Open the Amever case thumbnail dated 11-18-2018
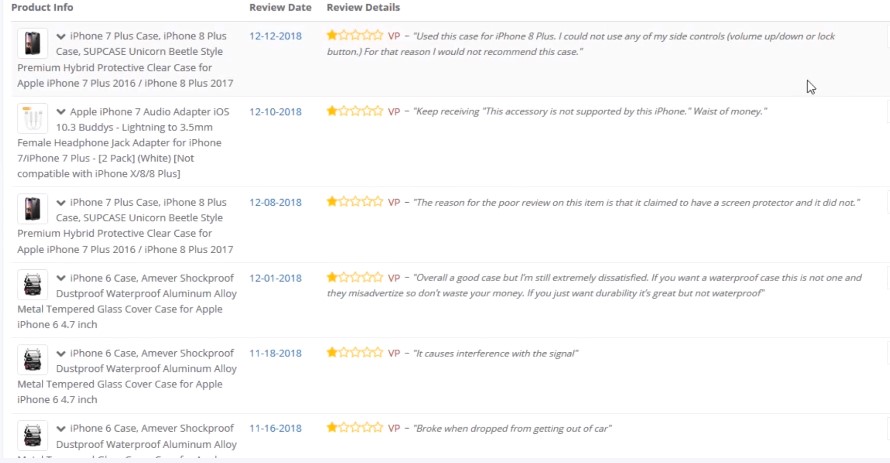Viewport: 890px width, 463px height. click(x=32, y=360)
